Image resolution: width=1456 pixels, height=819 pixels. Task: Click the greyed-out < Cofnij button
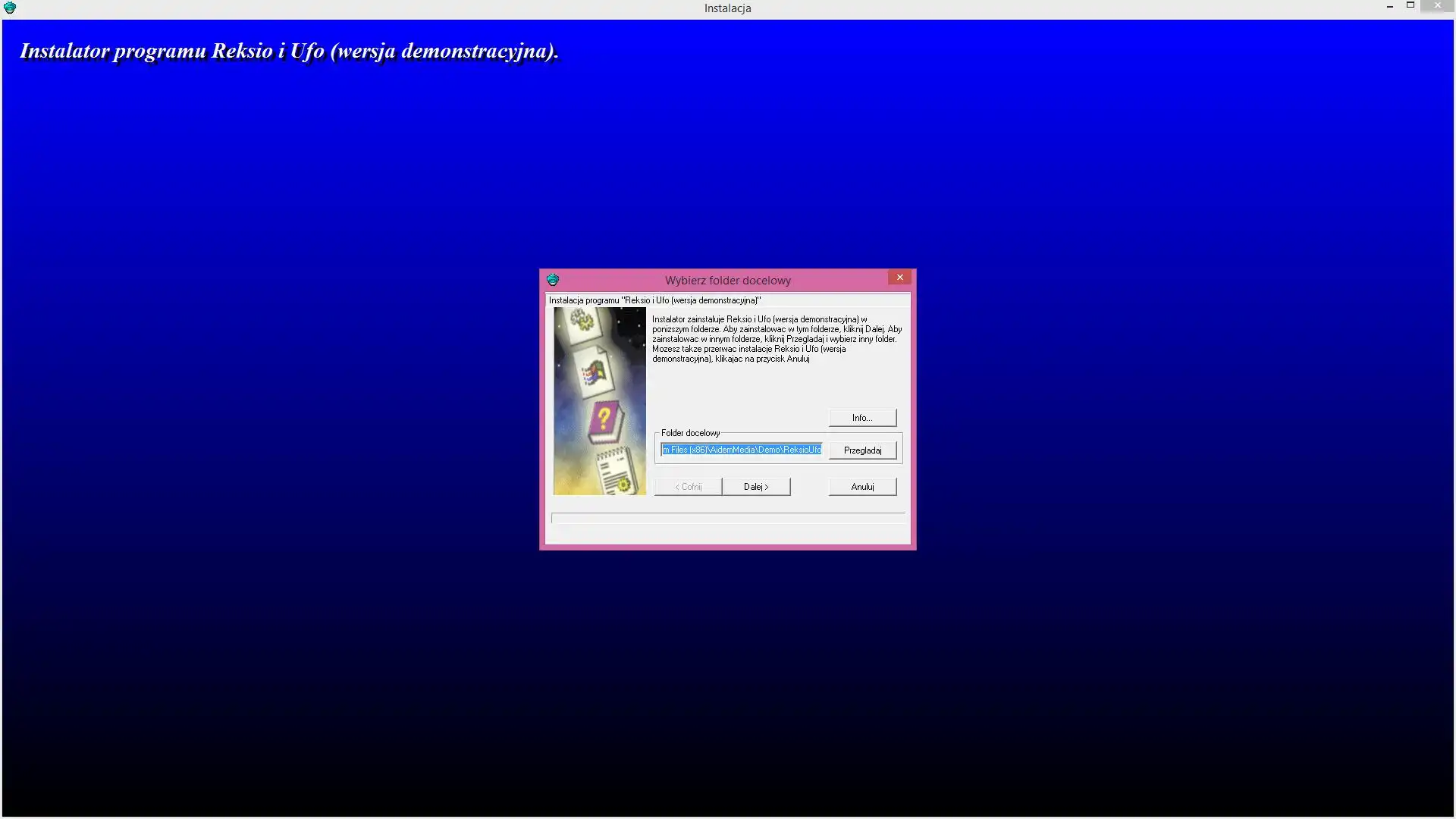click(688, 487)
